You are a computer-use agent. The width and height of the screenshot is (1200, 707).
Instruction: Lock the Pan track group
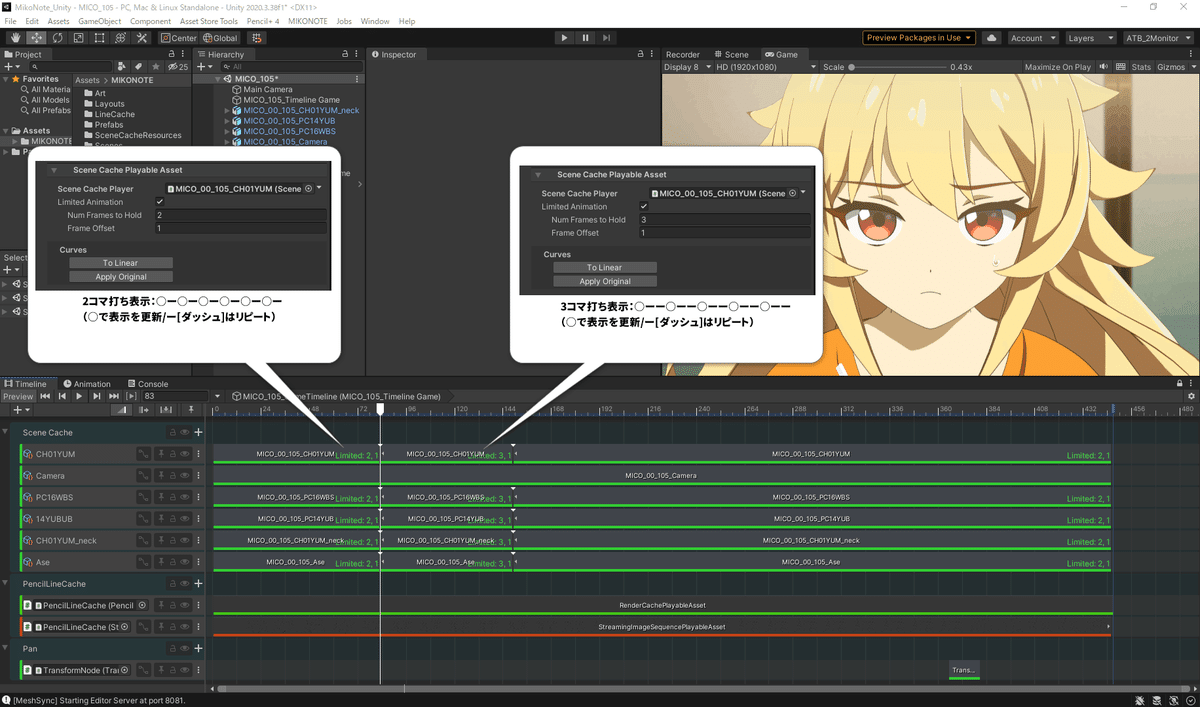pyautogui.click(x=172, y=648)
